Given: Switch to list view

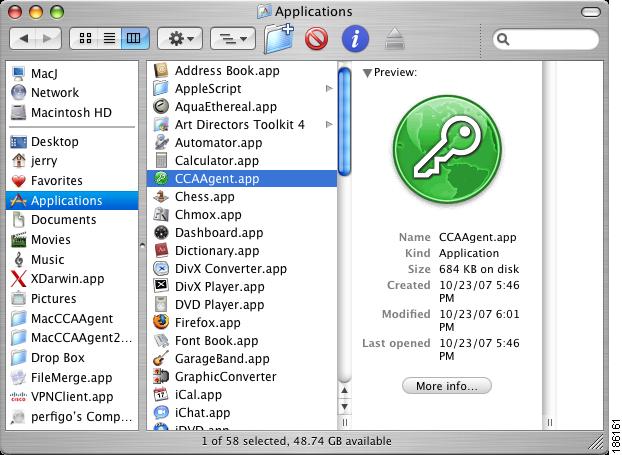Looking at the screenshot, I should point(109,38).
